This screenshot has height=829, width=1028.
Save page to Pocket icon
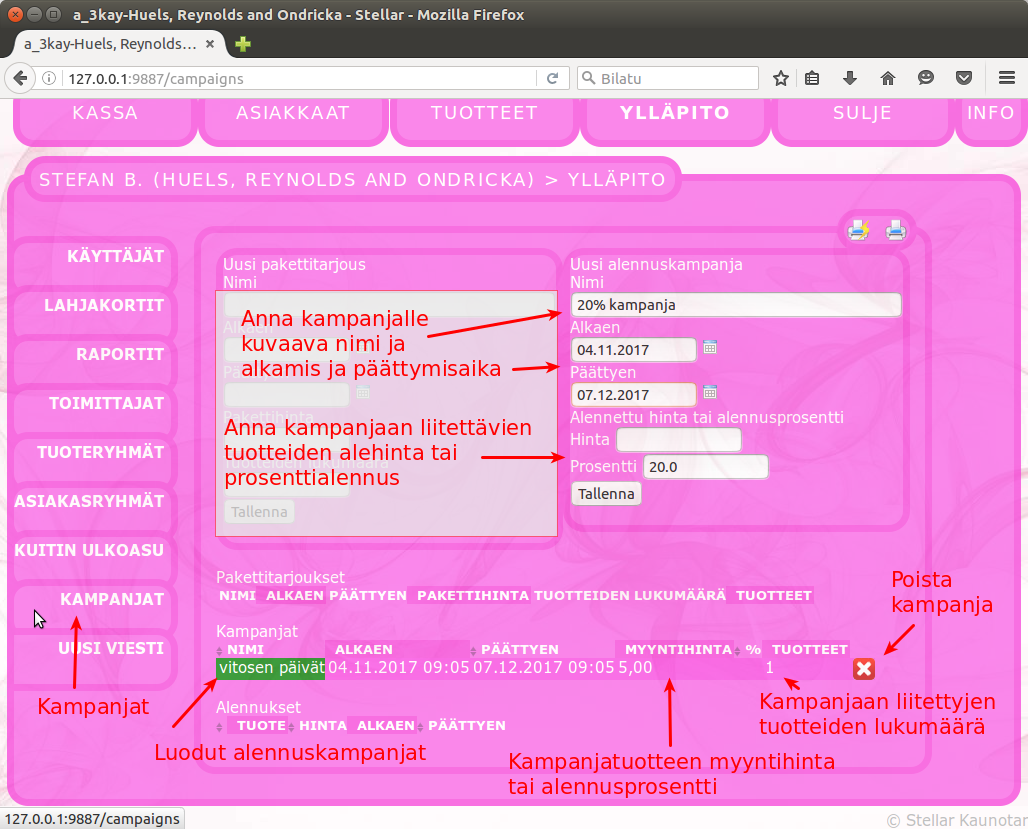(963, 78)
